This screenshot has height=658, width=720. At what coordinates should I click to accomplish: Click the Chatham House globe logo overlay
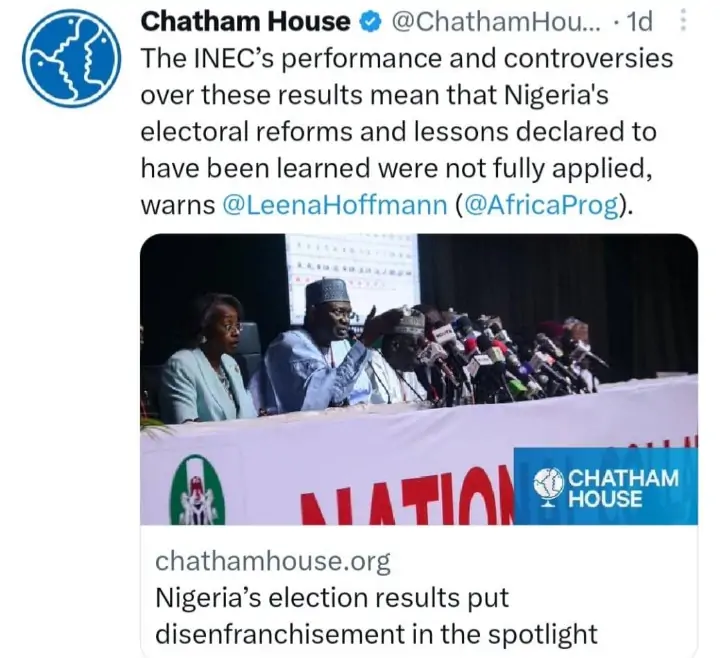[x=548, y=485]
